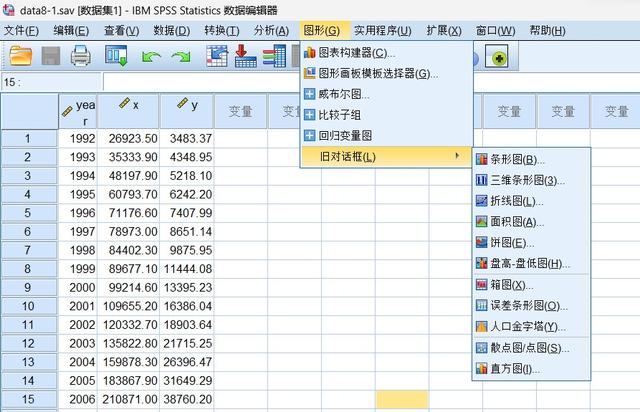Screen dimensions: 640x412
Task: Choose 箱图(X) from the submenu
Action: point(531,285)
